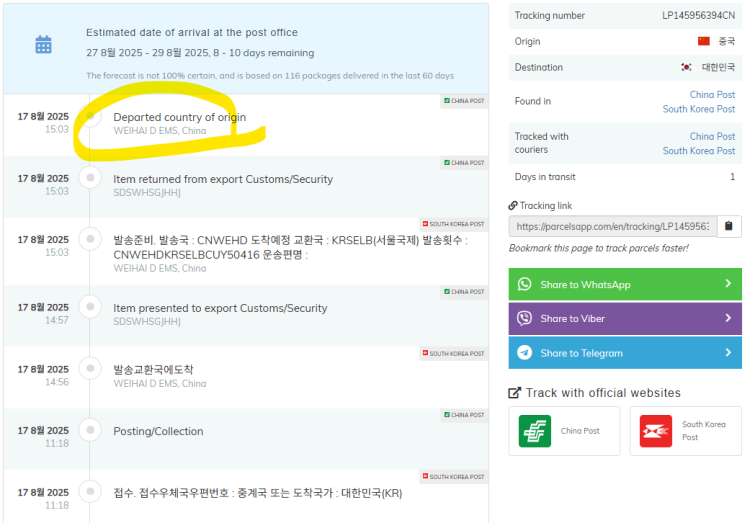Viewport: 750px width, 523px height.
Task: Click China Post badge on Item returned row
Action: [464, 163]
